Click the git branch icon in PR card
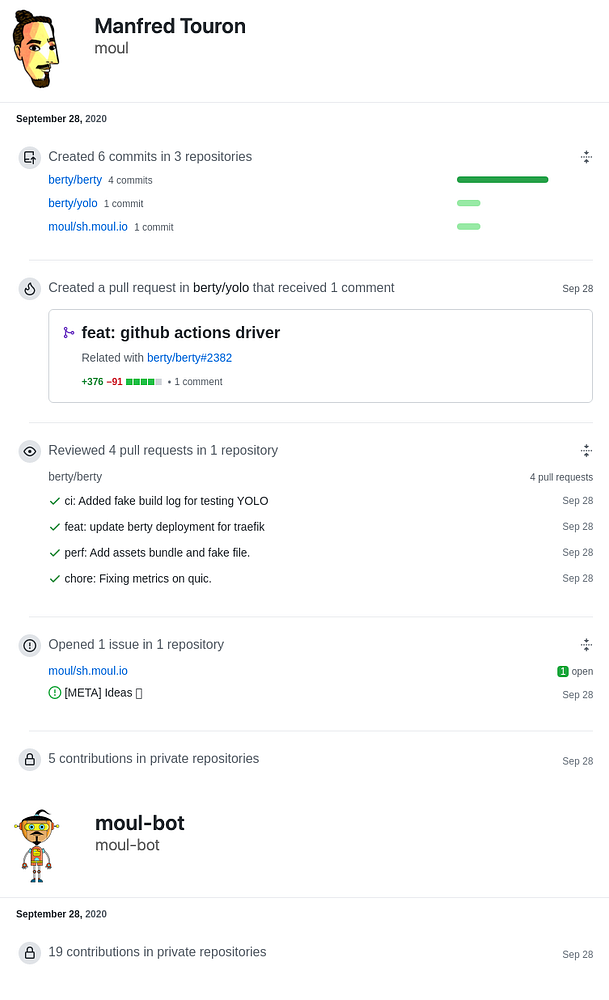This screenshot has width=609, height=1000. [69, 333]
